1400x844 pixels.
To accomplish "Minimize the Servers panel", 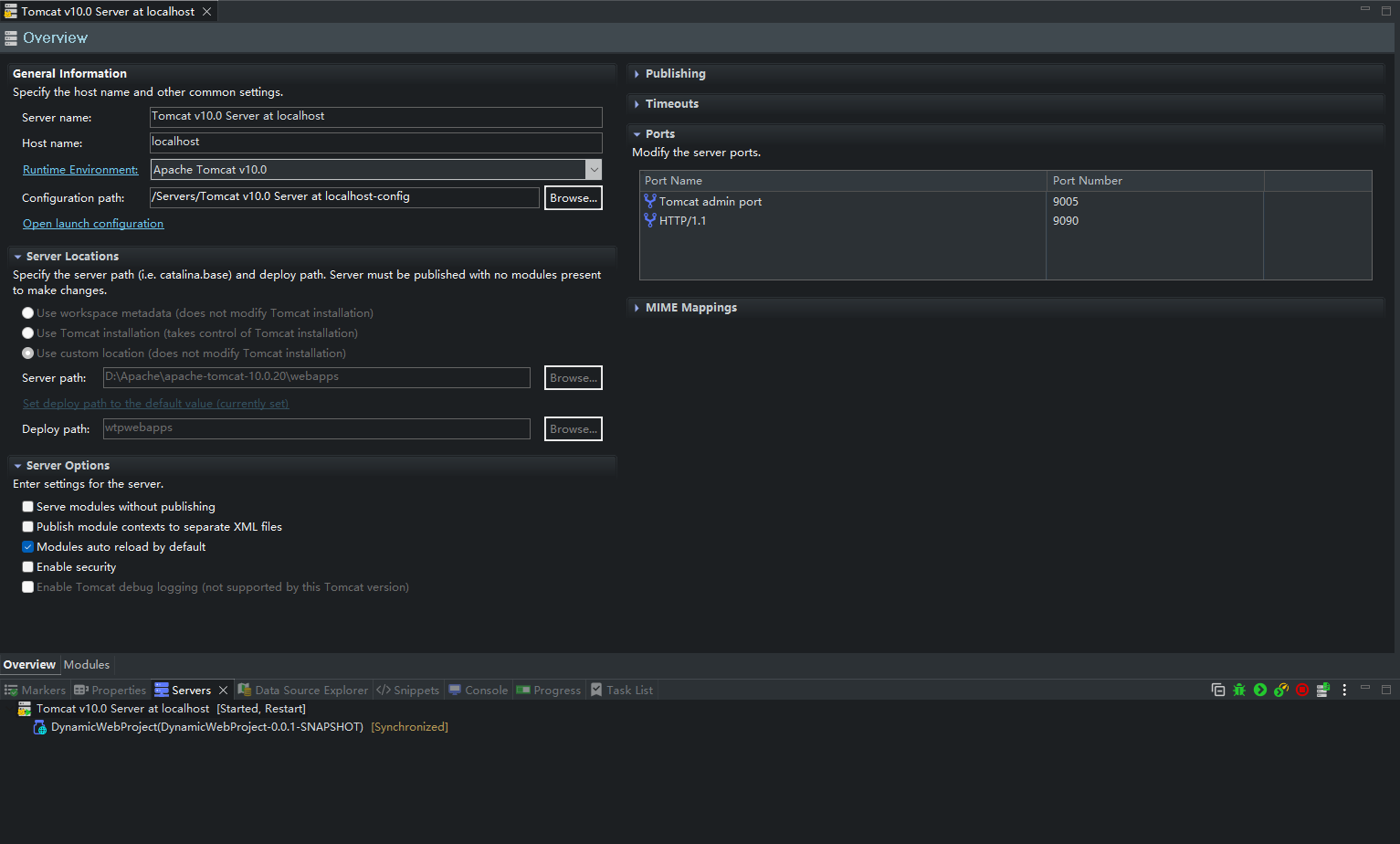I will [x=1365, y=688].
